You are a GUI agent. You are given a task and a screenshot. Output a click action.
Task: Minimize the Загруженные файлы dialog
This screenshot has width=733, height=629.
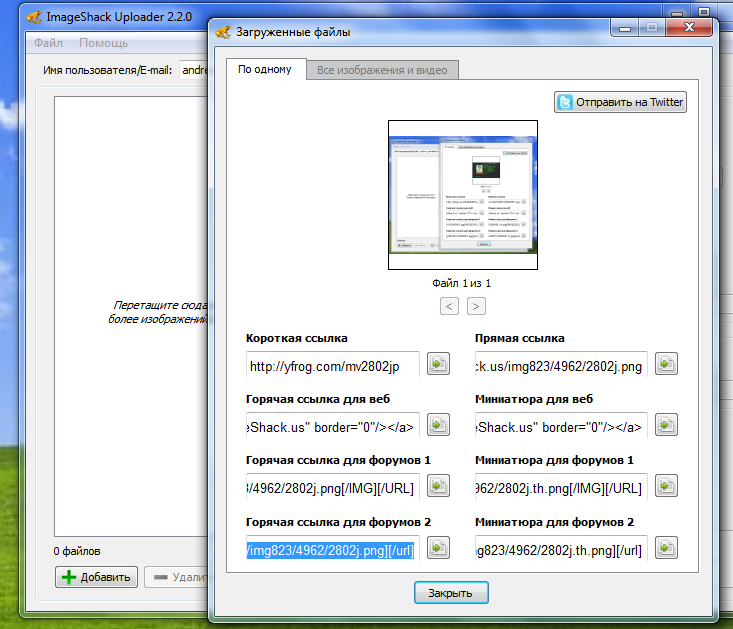click(x=625, y=28)
